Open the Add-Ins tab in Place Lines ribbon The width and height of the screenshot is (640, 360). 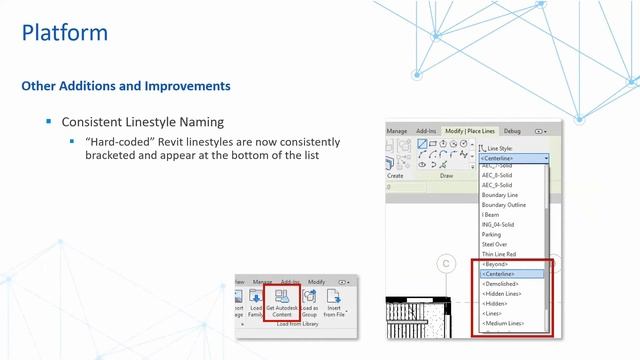pyautogui.click(x=426, y=131)
